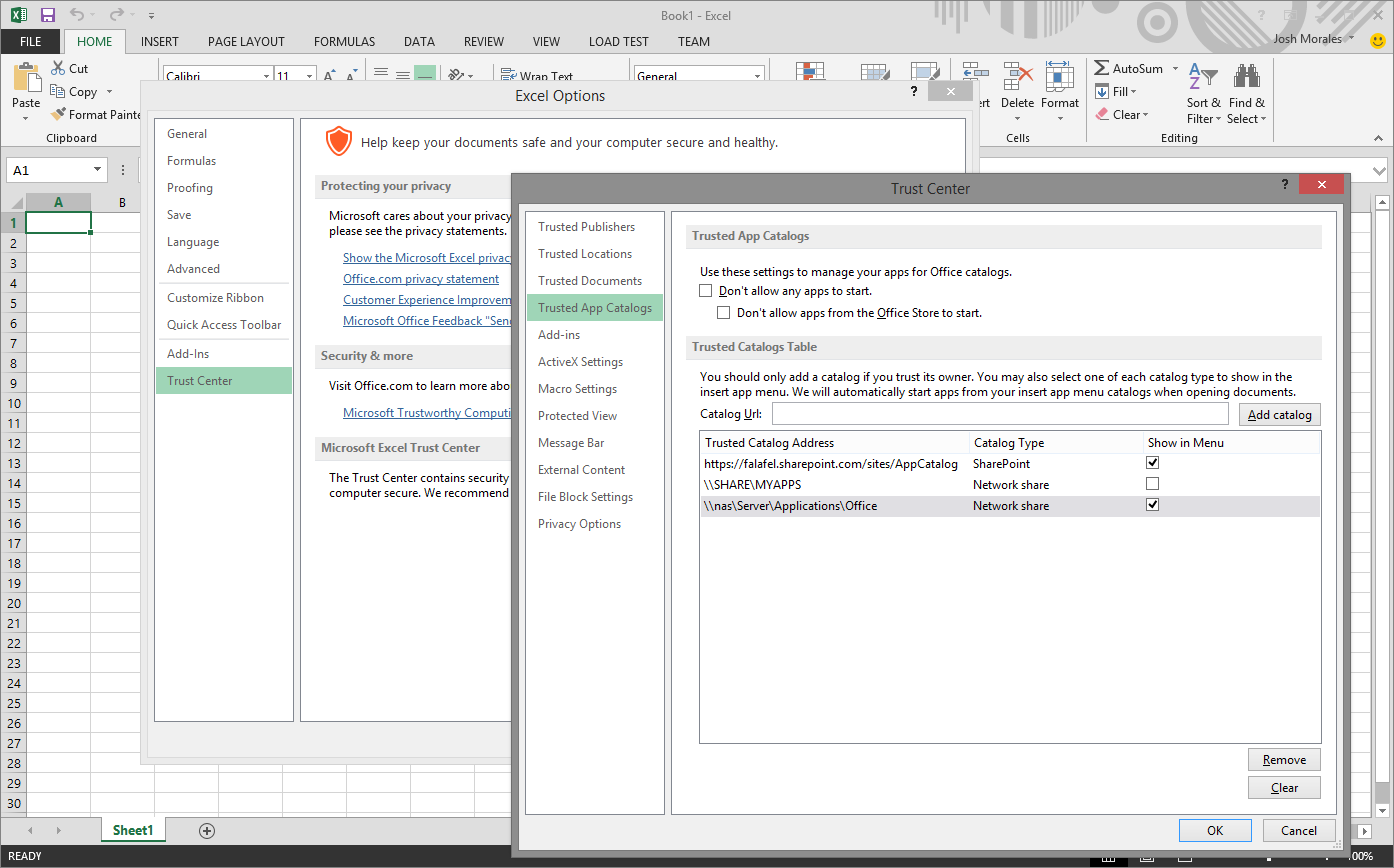The width and height of the screenshot is (1394, 868).
Task: Click inside the Catalog Url field
Action: tap(1000, 412)
